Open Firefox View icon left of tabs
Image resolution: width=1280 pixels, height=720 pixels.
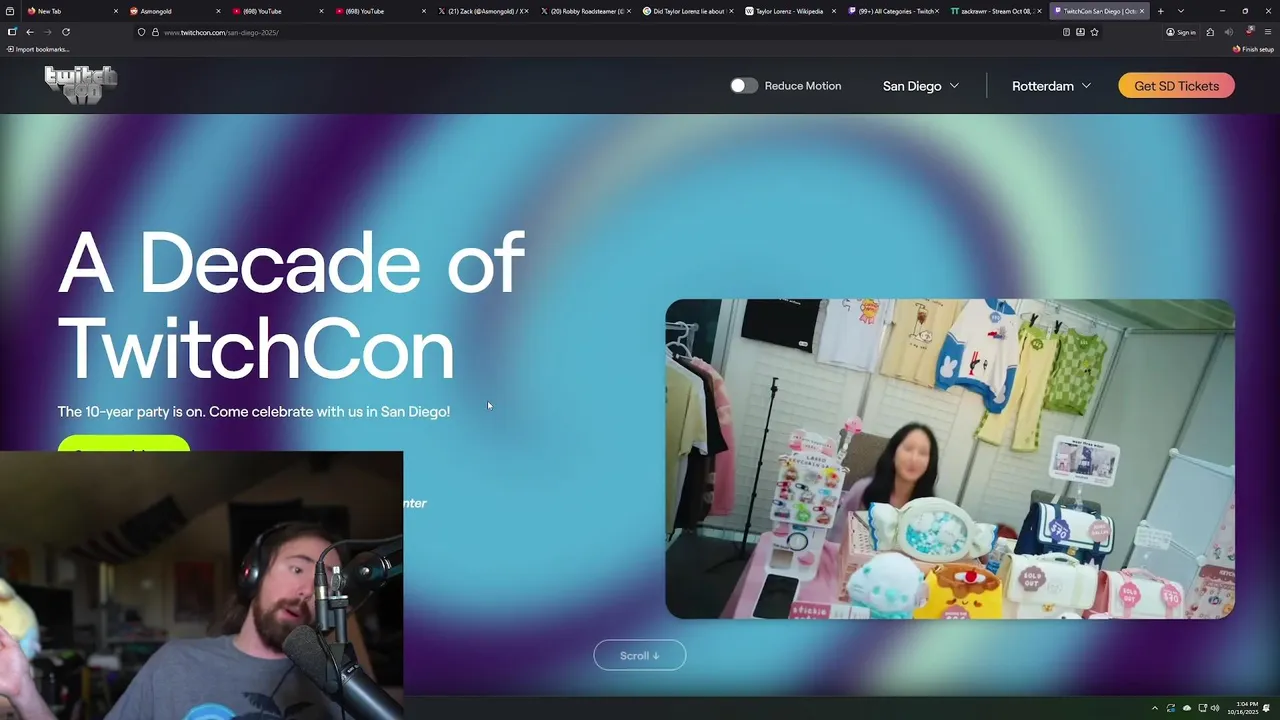[10, 11]
